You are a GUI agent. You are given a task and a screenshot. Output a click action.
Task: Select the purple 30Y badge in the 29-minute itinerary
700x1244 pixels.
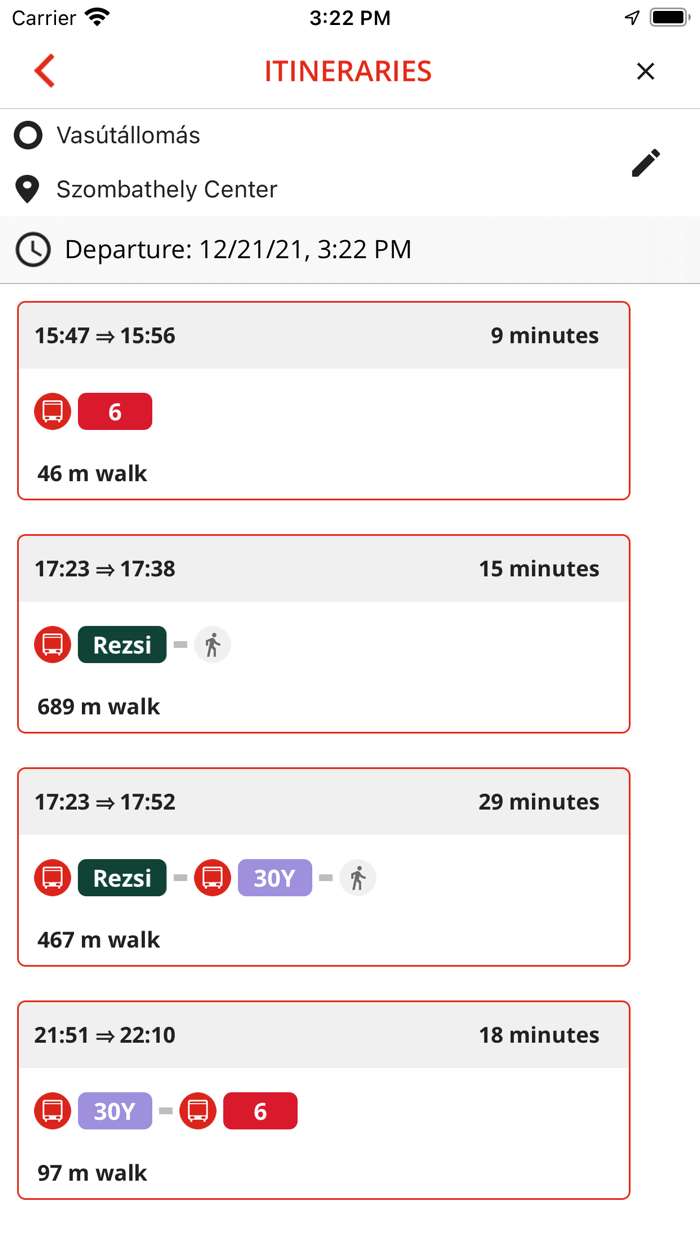point(275,878)
